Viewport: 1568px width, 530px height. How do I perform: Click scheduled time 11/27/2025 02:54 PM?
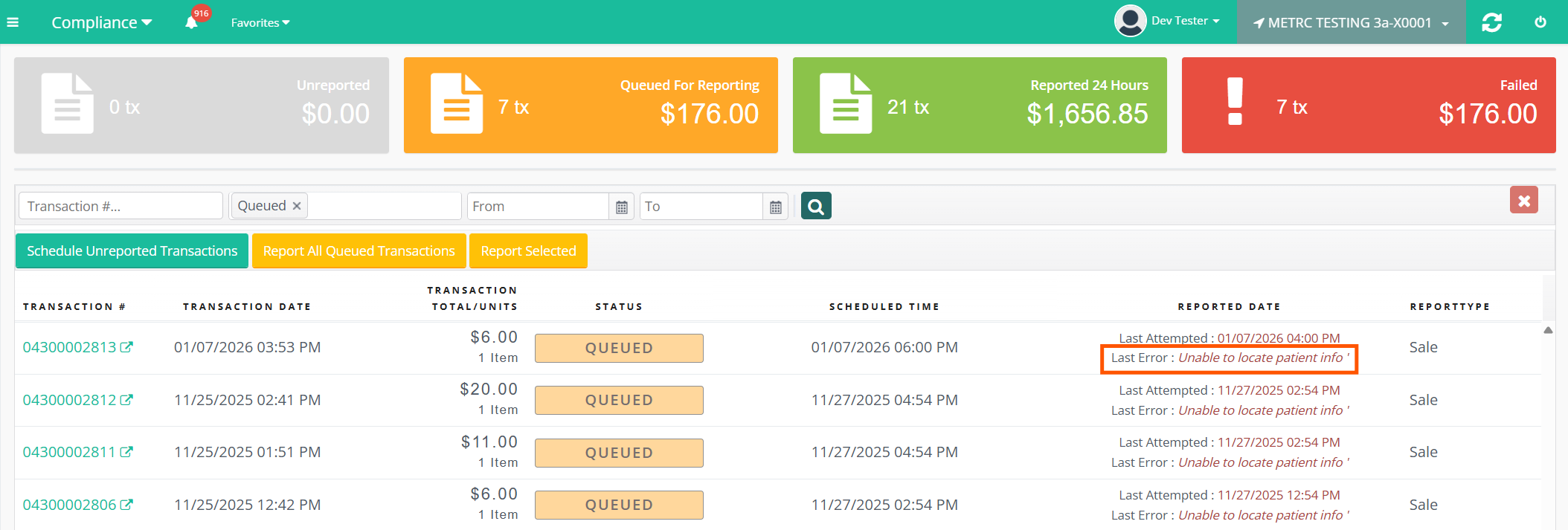[884, 505]
